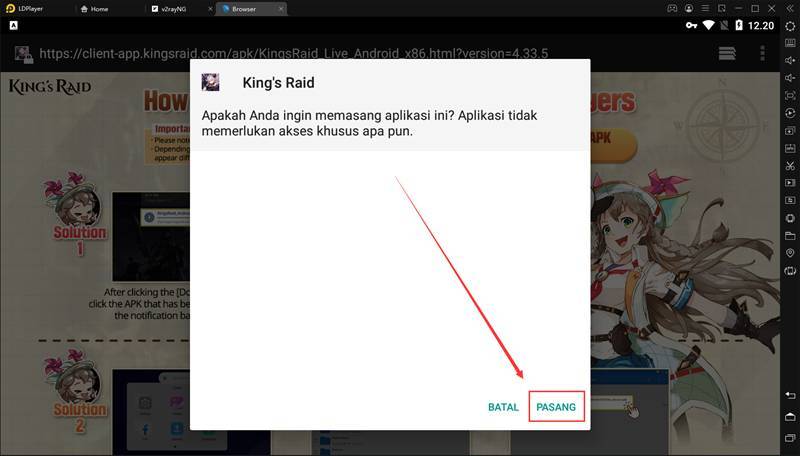Click the VPN key icon in status bar
Image resolution: width=800 pixels, height=456 pixels.
pyautogui.click(x=691, y=25)
